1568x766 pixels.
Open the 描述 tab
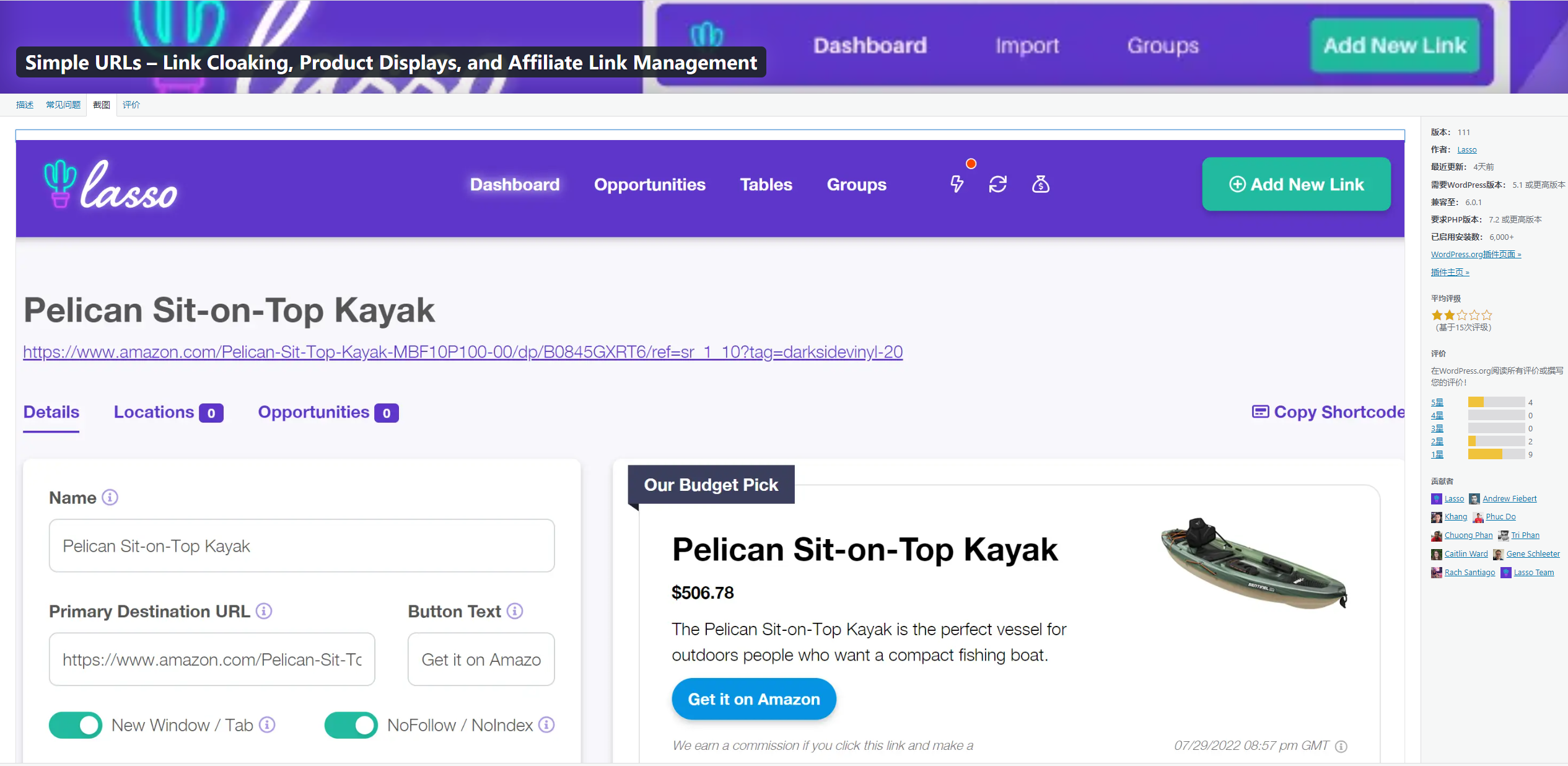coord(25,105)
